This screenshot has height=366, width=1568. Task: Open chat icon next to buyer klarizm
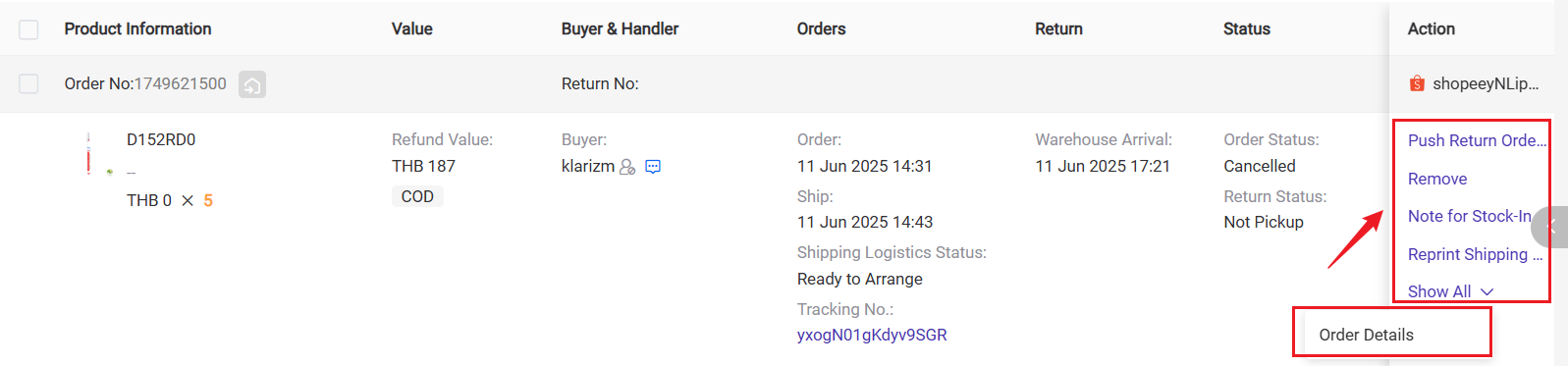(x=653, y=167)
